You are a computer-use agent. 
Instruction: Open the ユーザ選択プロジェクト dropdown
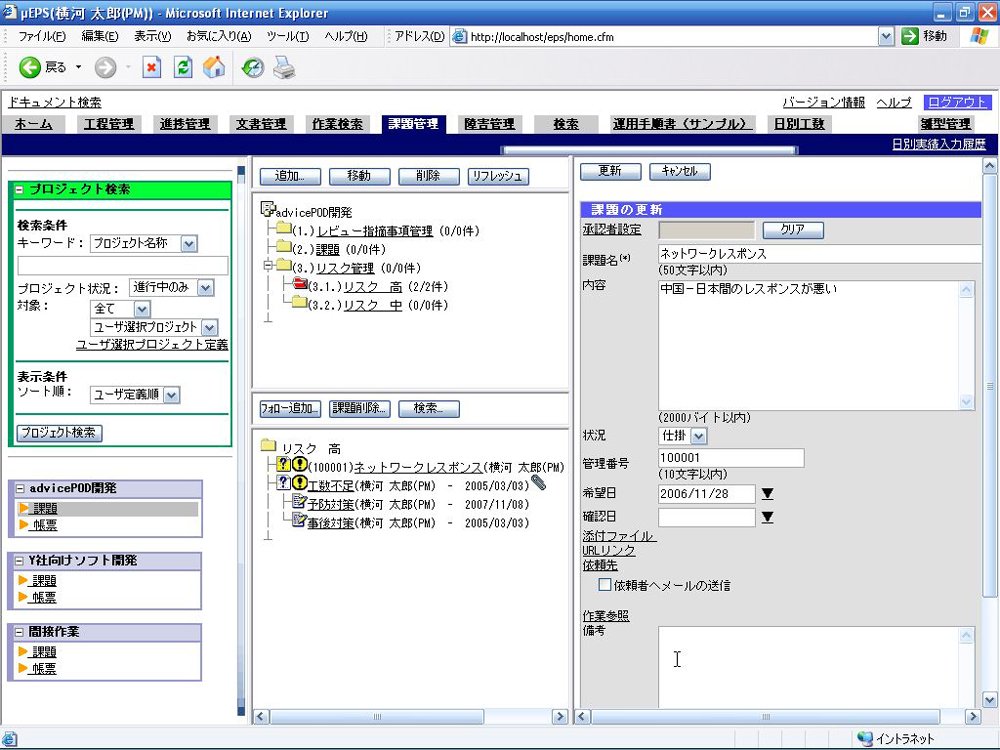click(210, 328)
